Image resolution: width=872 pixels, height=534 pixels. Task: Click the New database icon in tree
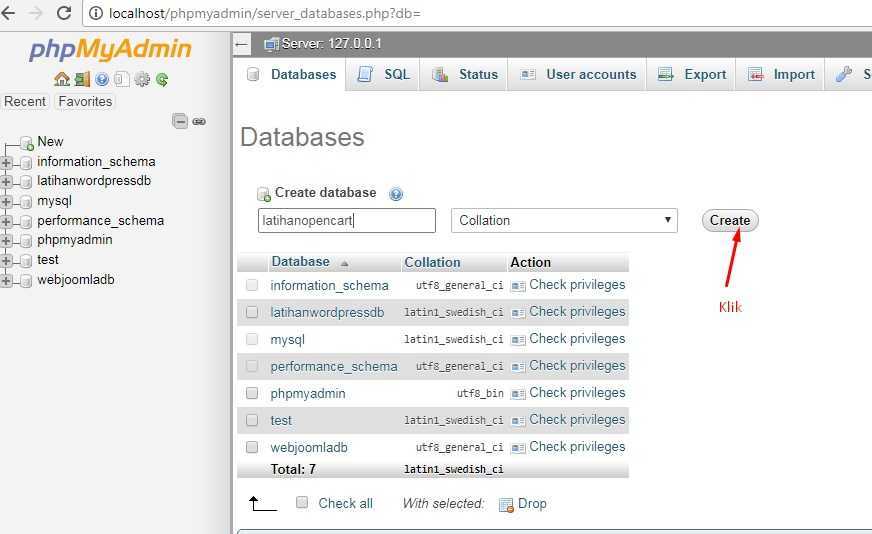tap(27, 143)
